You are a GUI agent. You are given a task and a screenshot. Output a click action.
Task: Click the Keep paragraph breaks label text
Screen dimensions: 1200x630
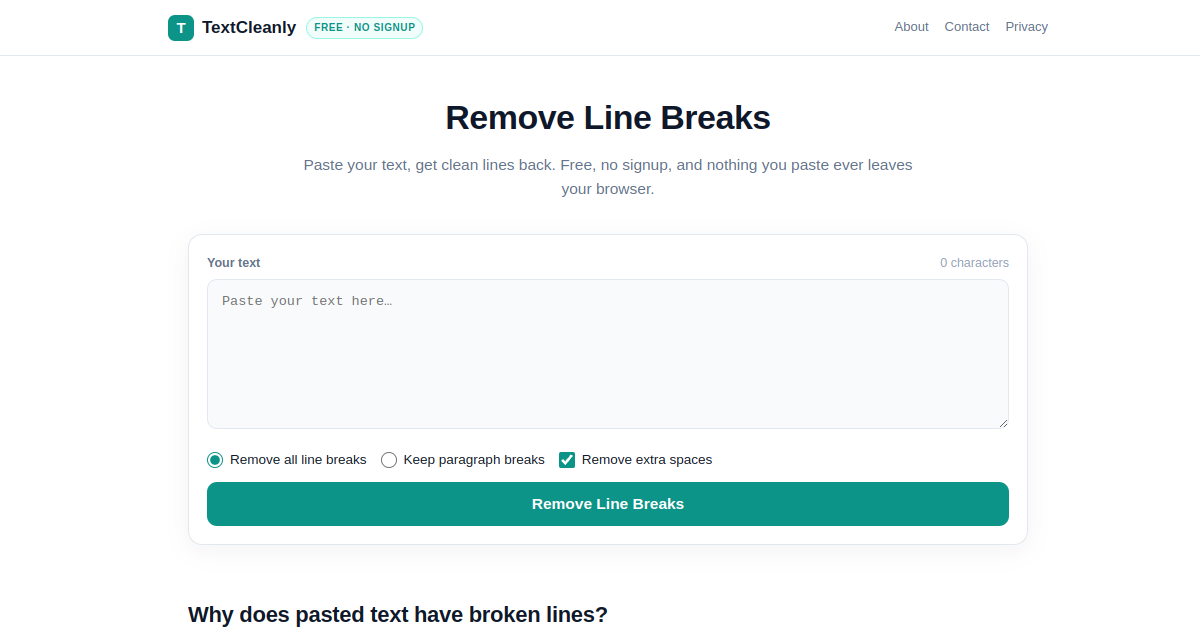pos(474,460)
